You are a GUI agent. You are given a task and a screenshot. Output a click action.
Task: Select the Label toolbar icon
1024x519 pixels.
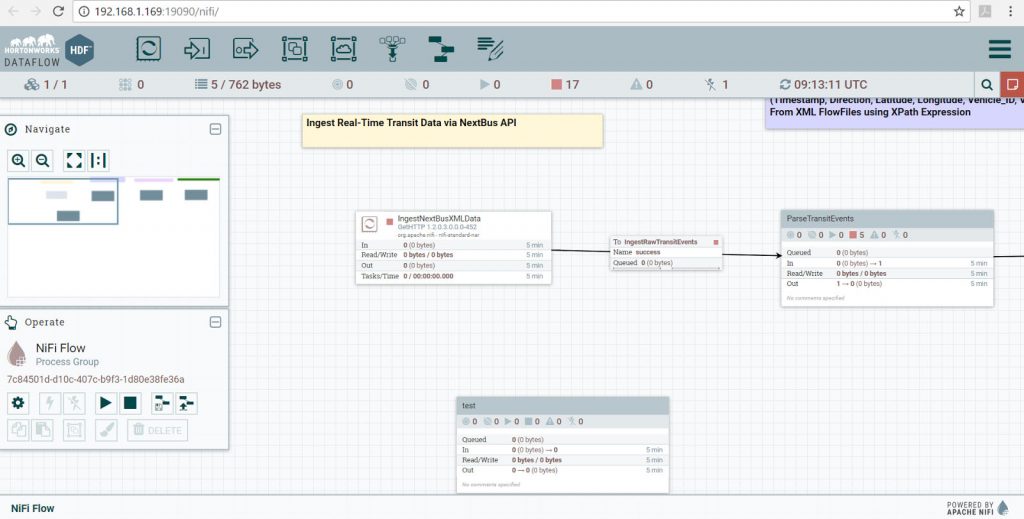(490, 48)
